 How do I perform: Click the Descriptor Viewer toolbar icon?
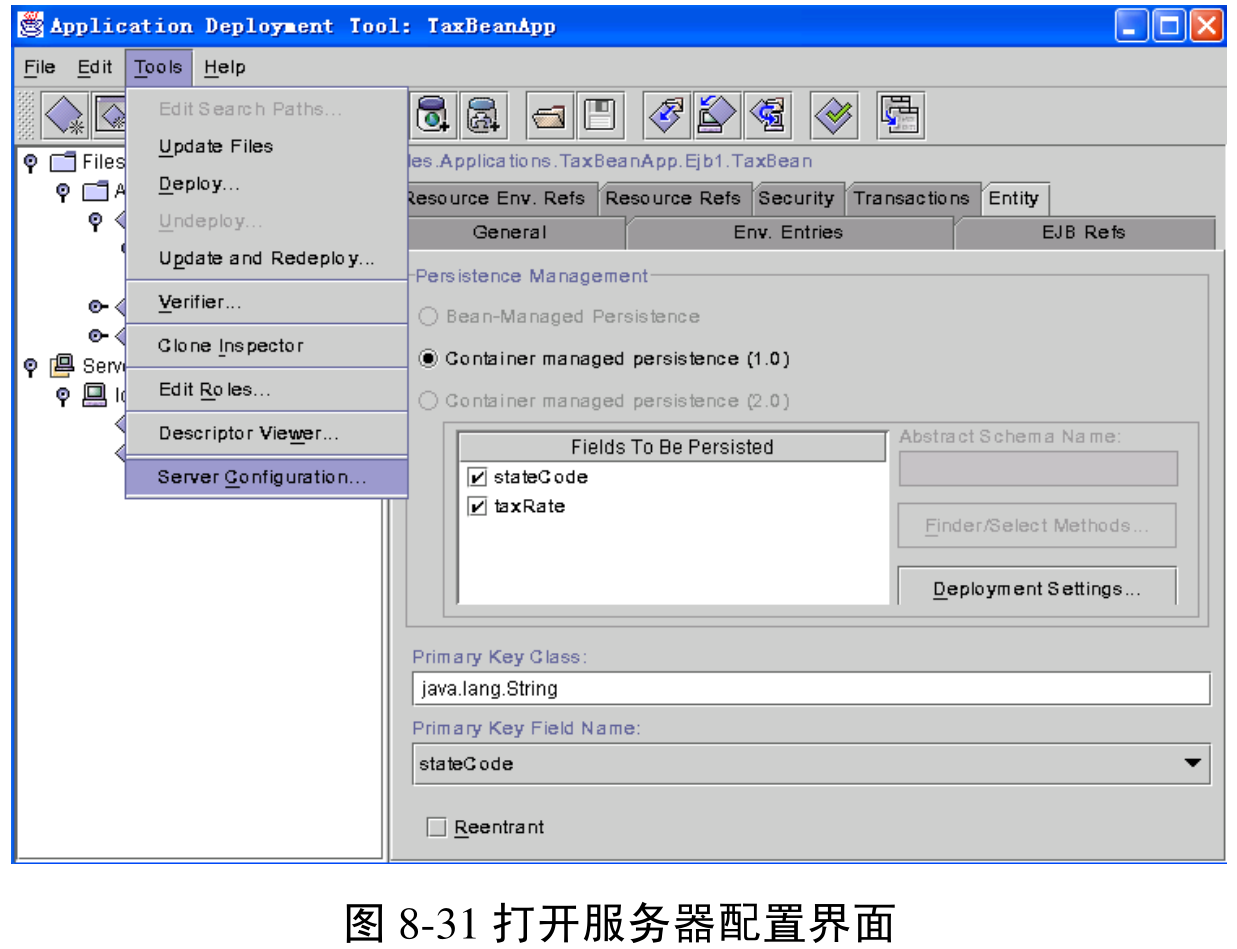[x=900, y=116]
